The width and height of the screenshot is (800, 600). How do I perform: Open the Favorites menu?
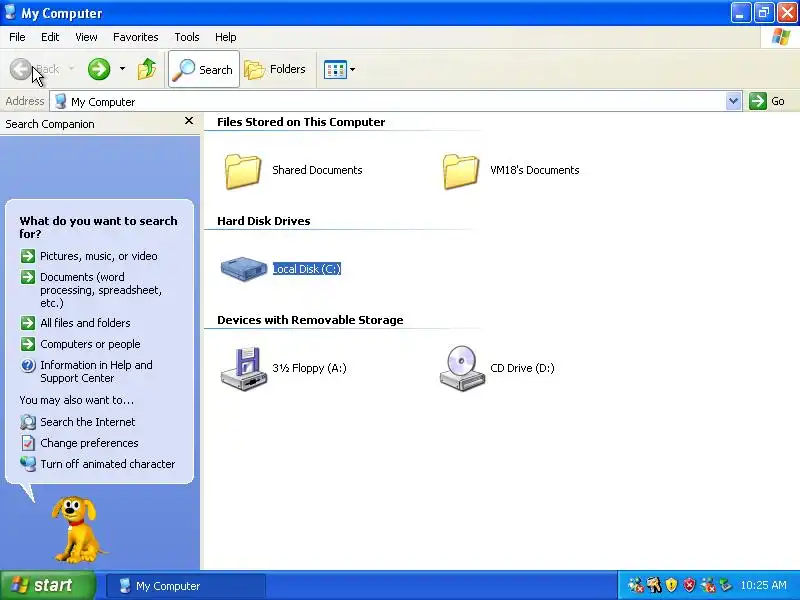136,37
